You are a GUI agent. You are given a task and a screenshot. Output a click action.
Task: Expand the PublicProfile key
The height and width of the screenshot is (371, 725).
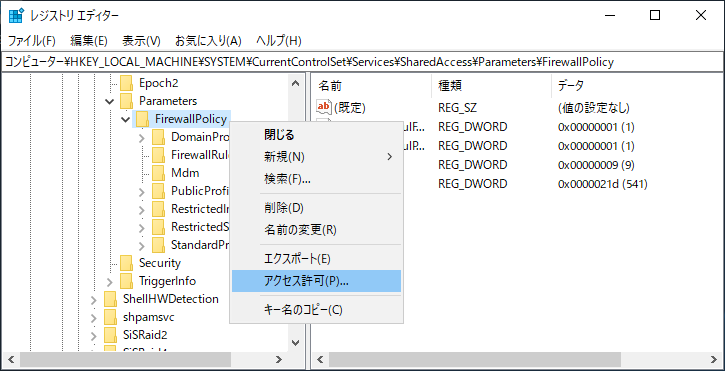pos(142,191)
